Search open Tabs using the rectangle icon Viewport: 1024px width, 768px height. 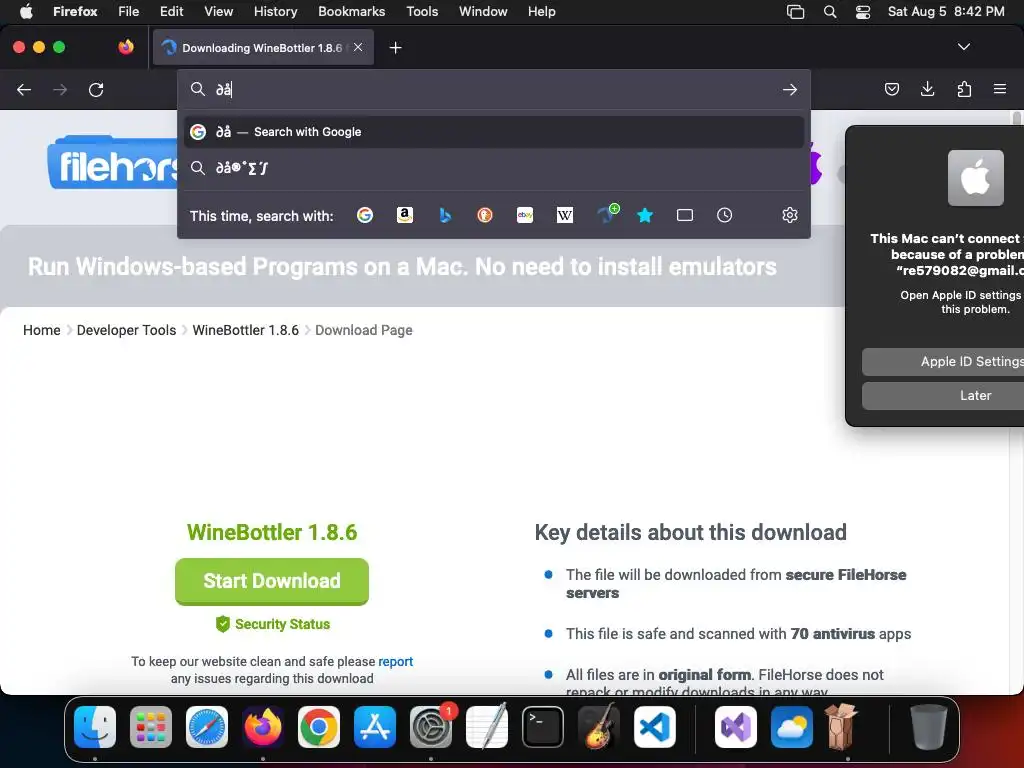click(x=684, y=215)
